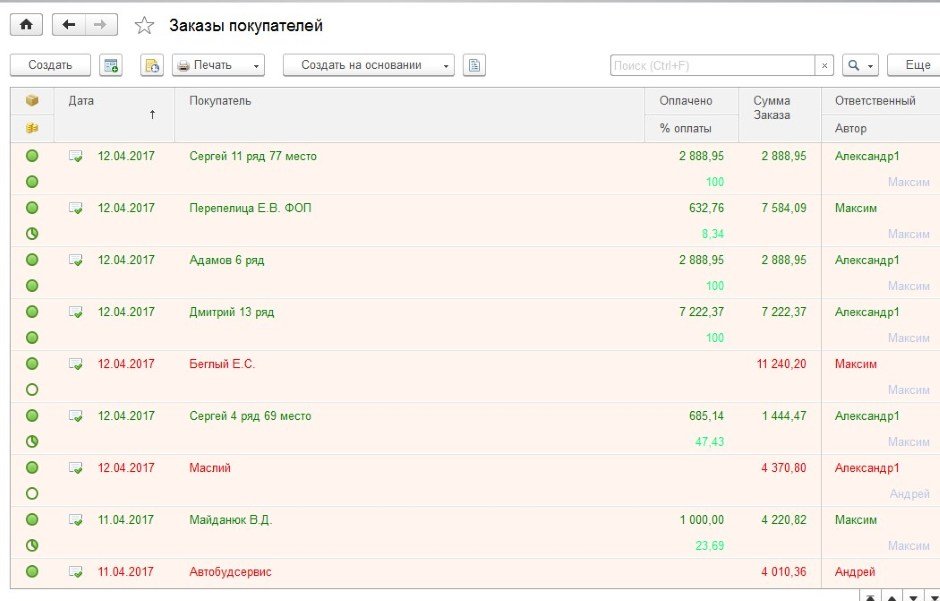This screenshot has height=601, width=940.
Task: Clear the search field with the x
Action: 824,65
